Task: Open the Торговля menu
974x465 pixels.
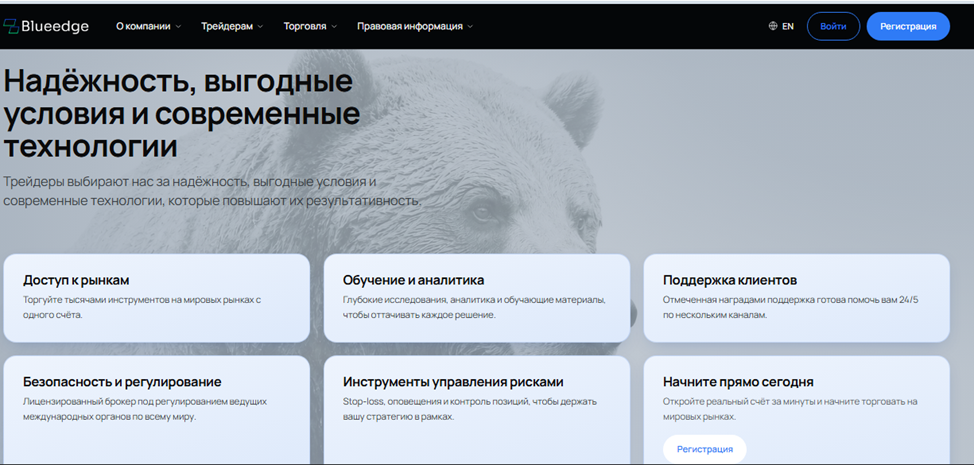Action: pyautogui.click(x=305, y=26)
